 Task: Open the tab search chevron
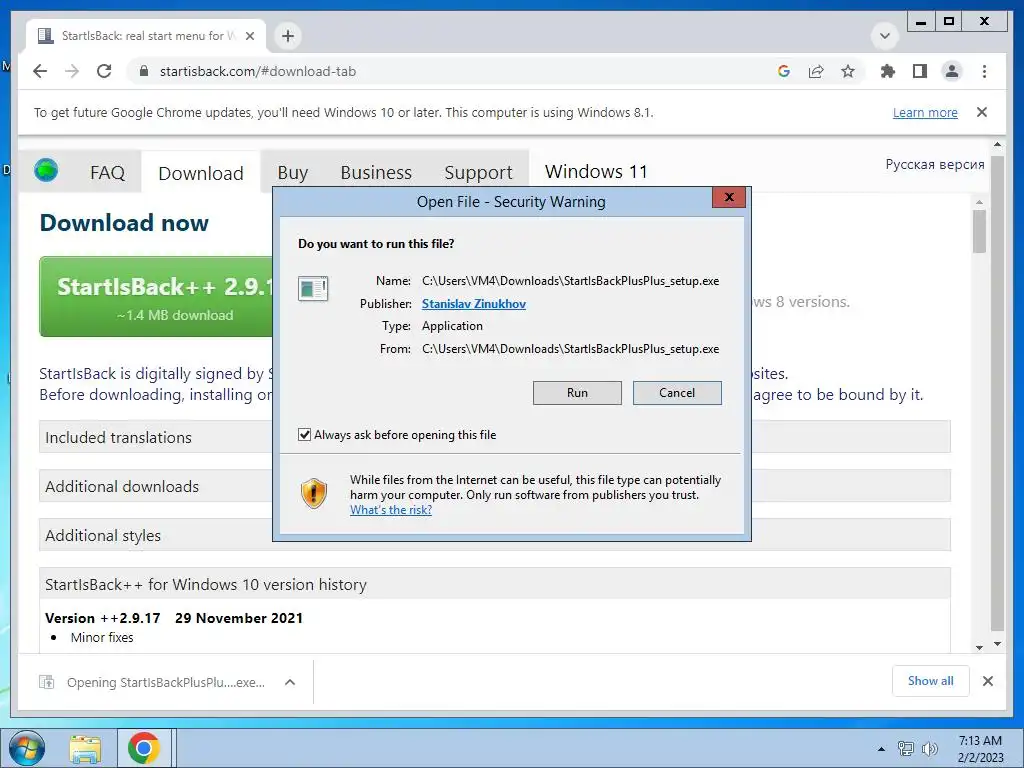(885, 36)
